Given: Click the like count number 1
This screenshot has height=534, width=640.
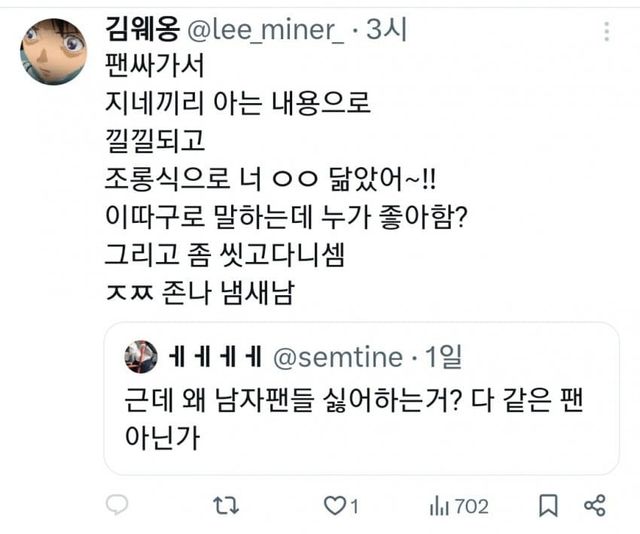Looking at the screenshot, I should tap(352, 507).
